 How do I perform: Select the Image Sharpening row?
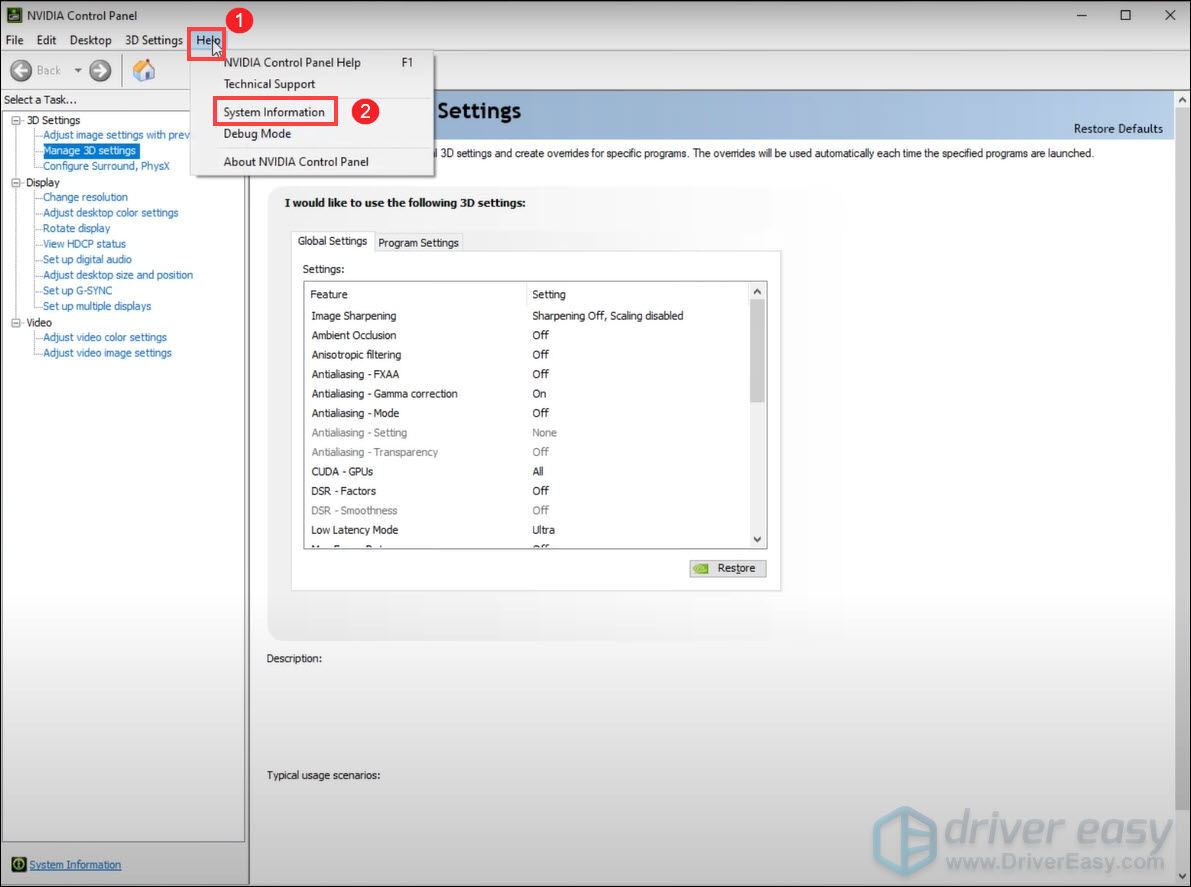(527, 316)
